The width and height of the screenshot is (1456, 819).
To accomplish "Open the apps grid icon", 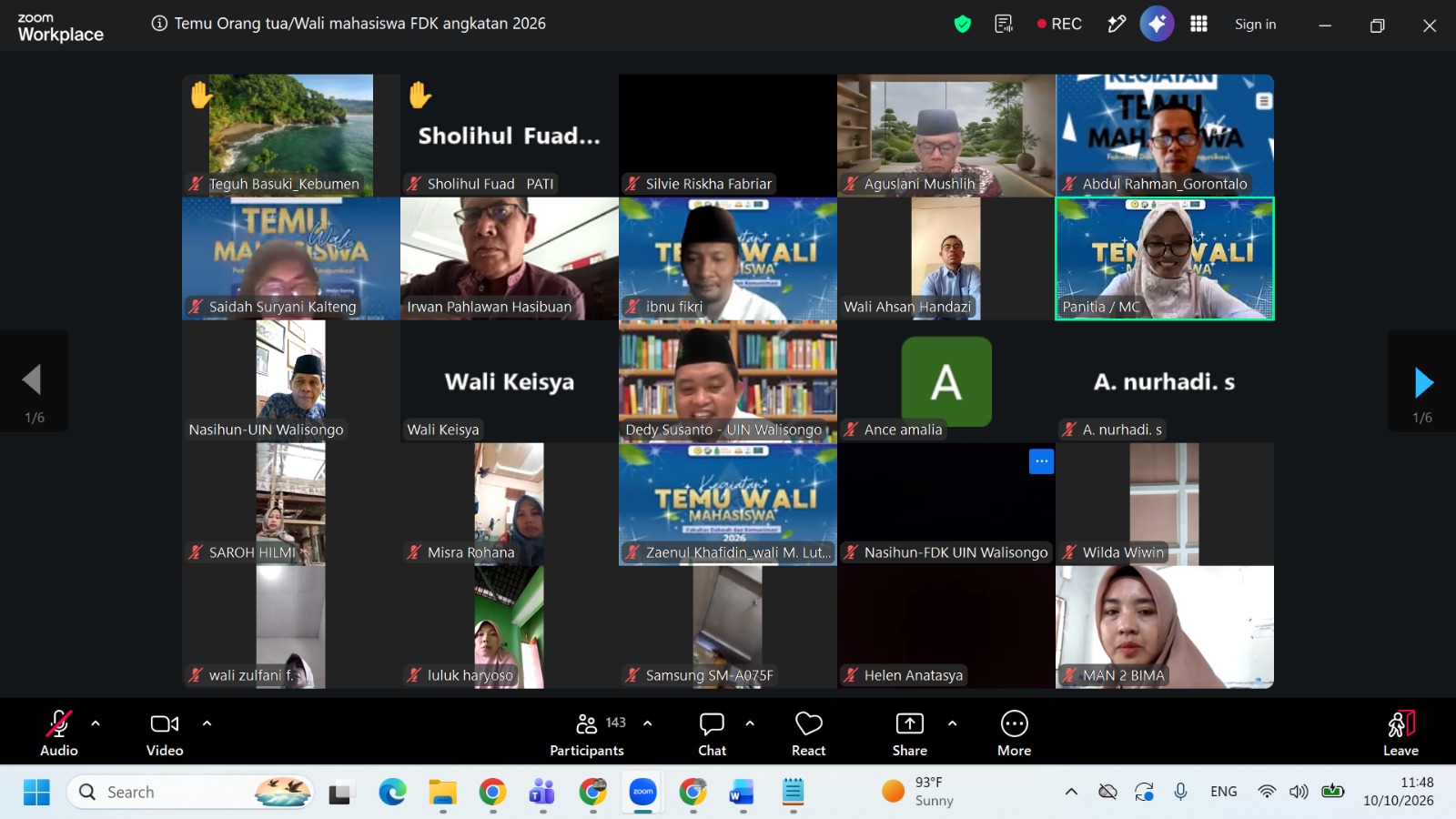I will pos(1198,25).
